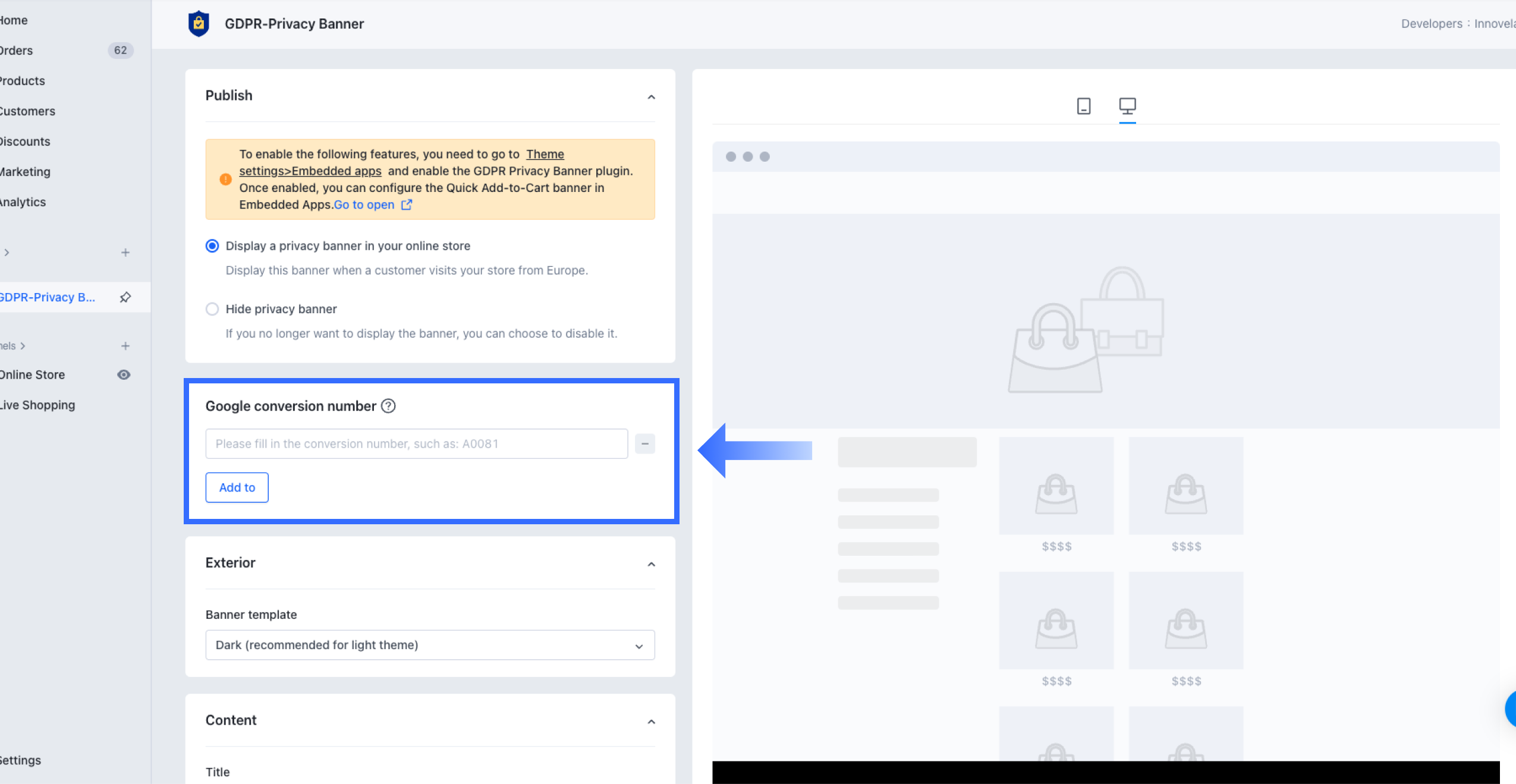
Task: Click the plus icon next to Apps section
Action: pos(125,253)
